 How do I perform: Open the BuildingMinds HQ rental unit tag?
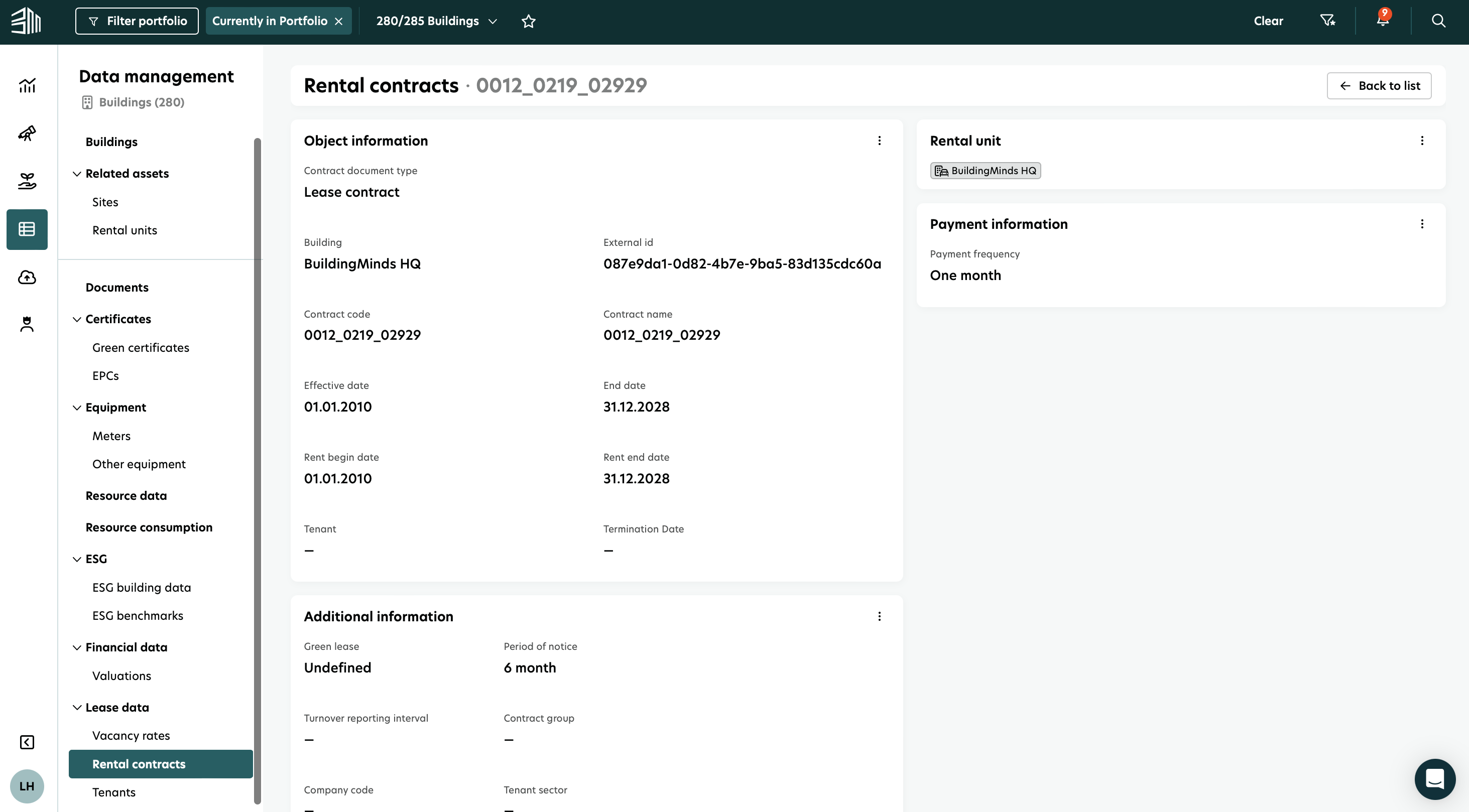coord(985,171)
